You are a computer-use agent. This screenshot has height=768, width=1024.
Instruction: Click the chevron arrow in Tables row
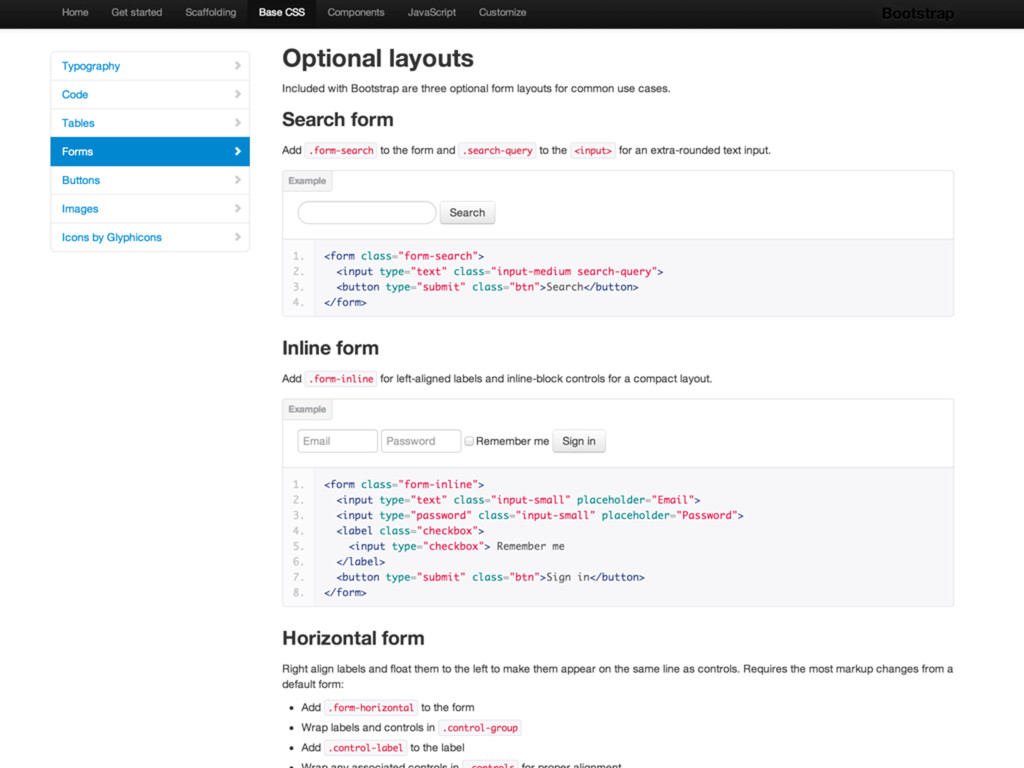pyautogui.click(x=238, y=123)
